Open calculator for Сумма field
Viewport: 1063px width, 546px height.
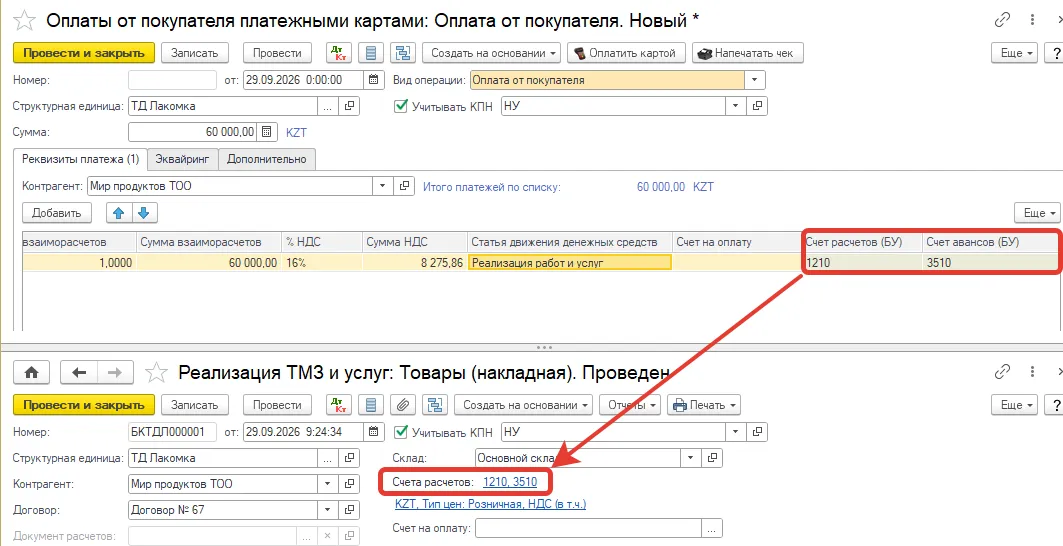tap(266, 132)
